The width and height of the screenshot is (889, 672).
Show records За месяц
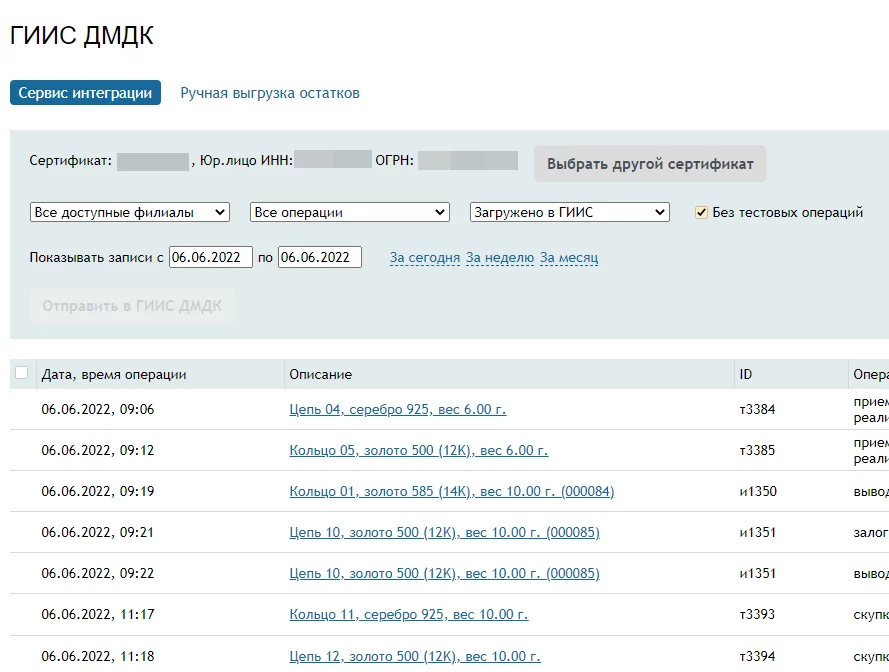[569, 258]
